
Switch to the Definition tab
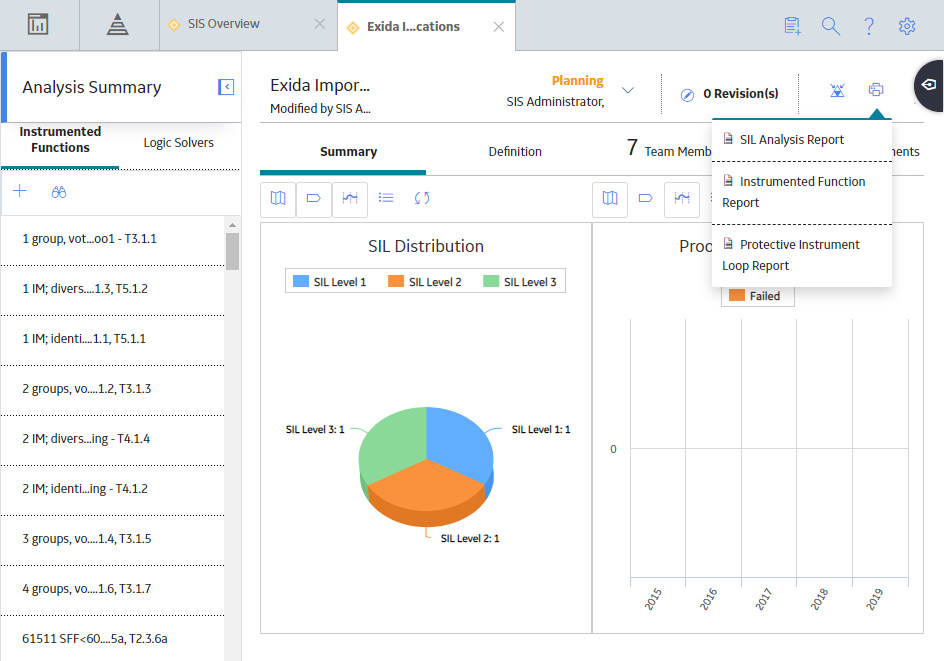tap(515, 152)
